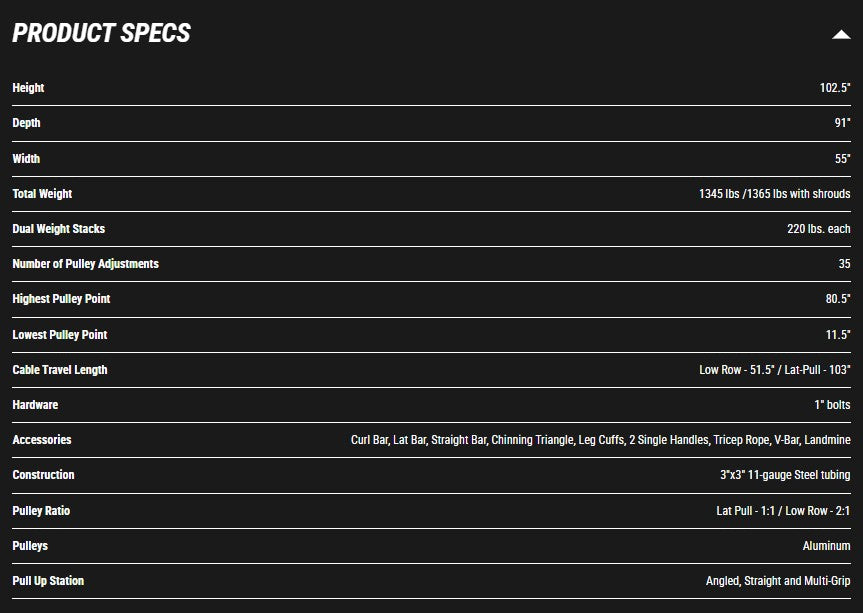Click the Width row label
863x613 pixels.
[26, 159]
